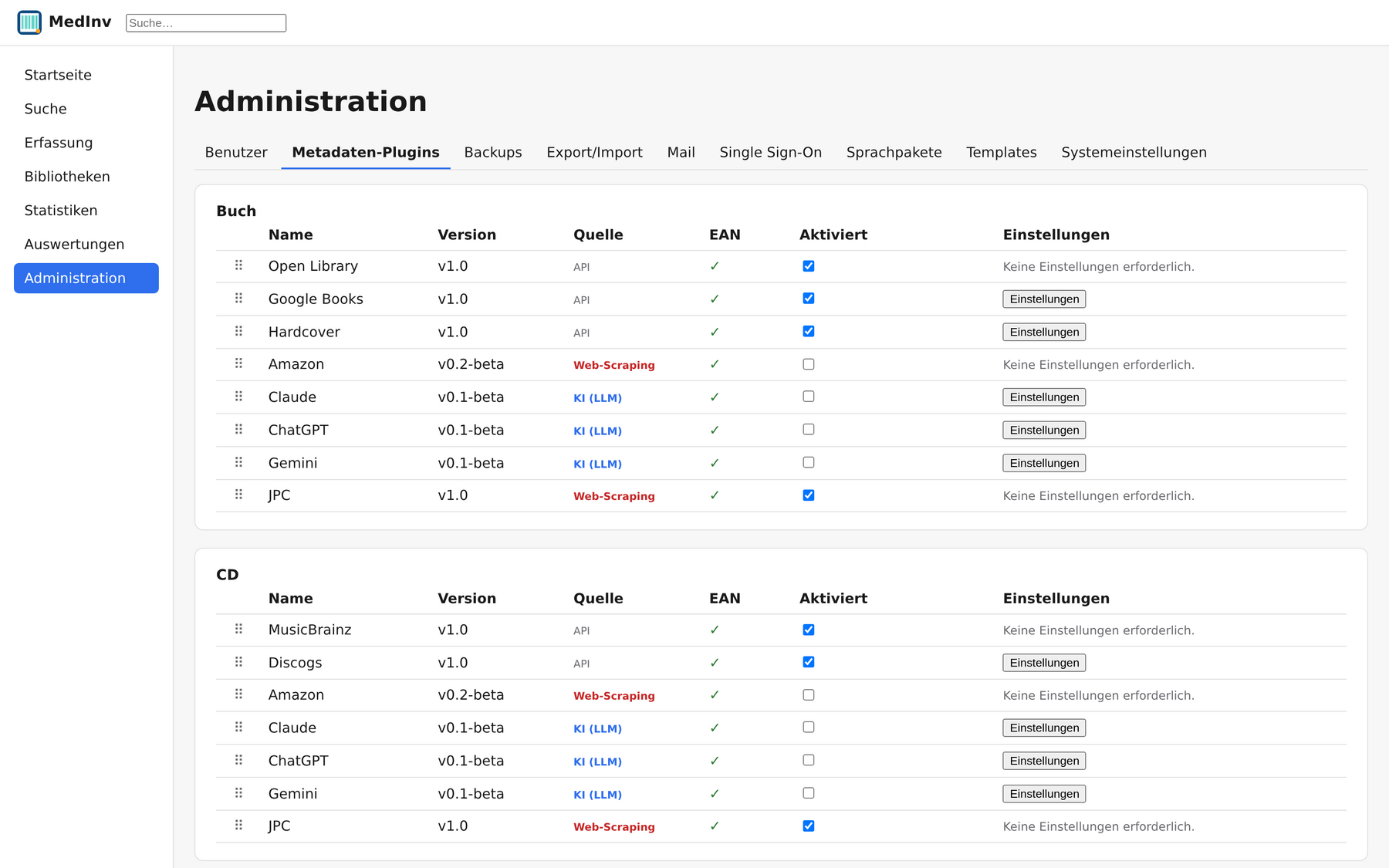This screenshot has height=868, width=1389.
Task: Open Einstellungen for Buch Claude plugin
Action: [1044, 397]
